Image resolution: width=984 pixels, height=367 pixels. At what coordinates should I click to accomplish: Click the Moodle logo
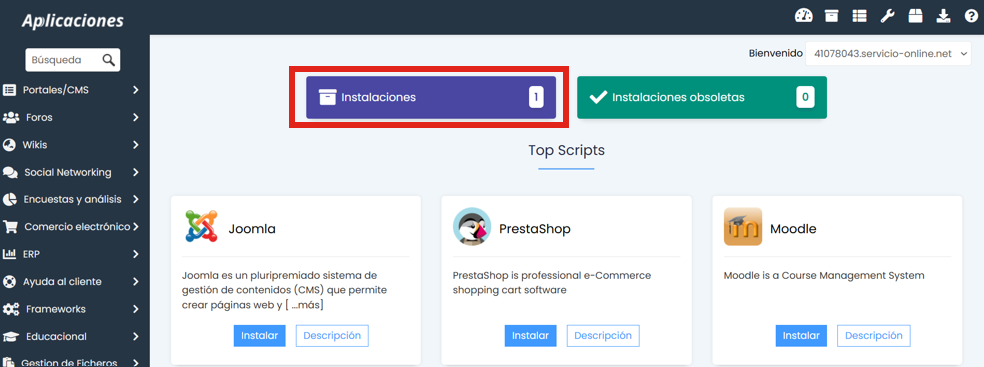(x=743, y=226)
